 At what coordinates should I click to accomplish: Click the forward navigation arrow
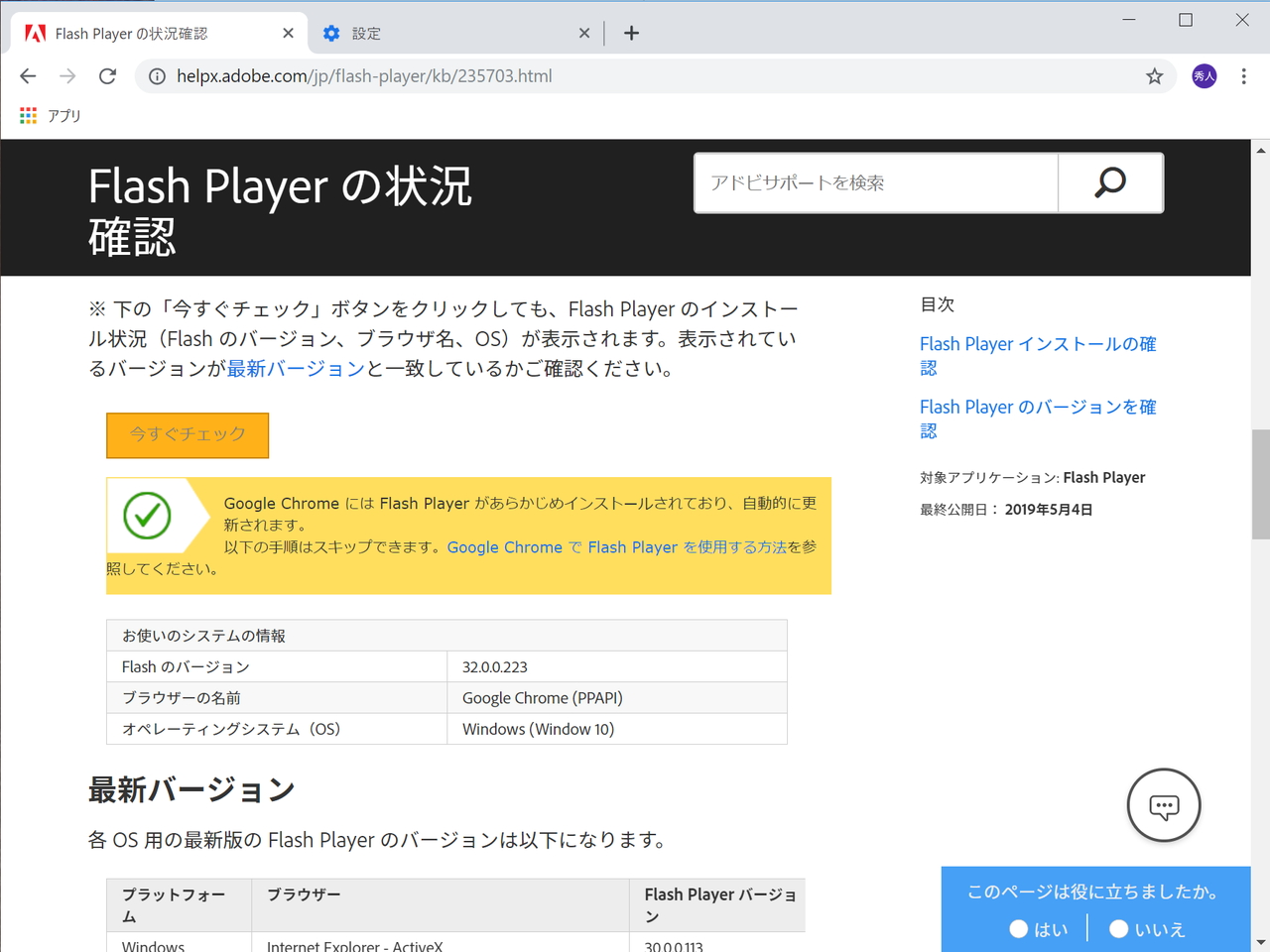(66, 75)
